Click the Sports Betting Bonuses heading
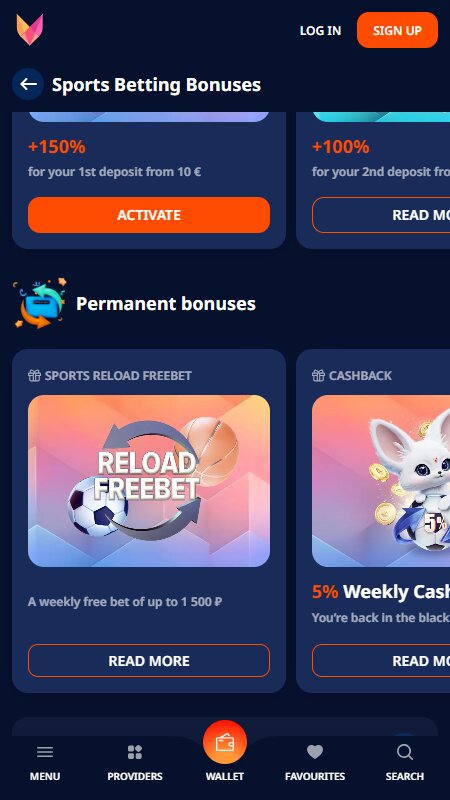450x800 pixels. [x=156, y=85]
